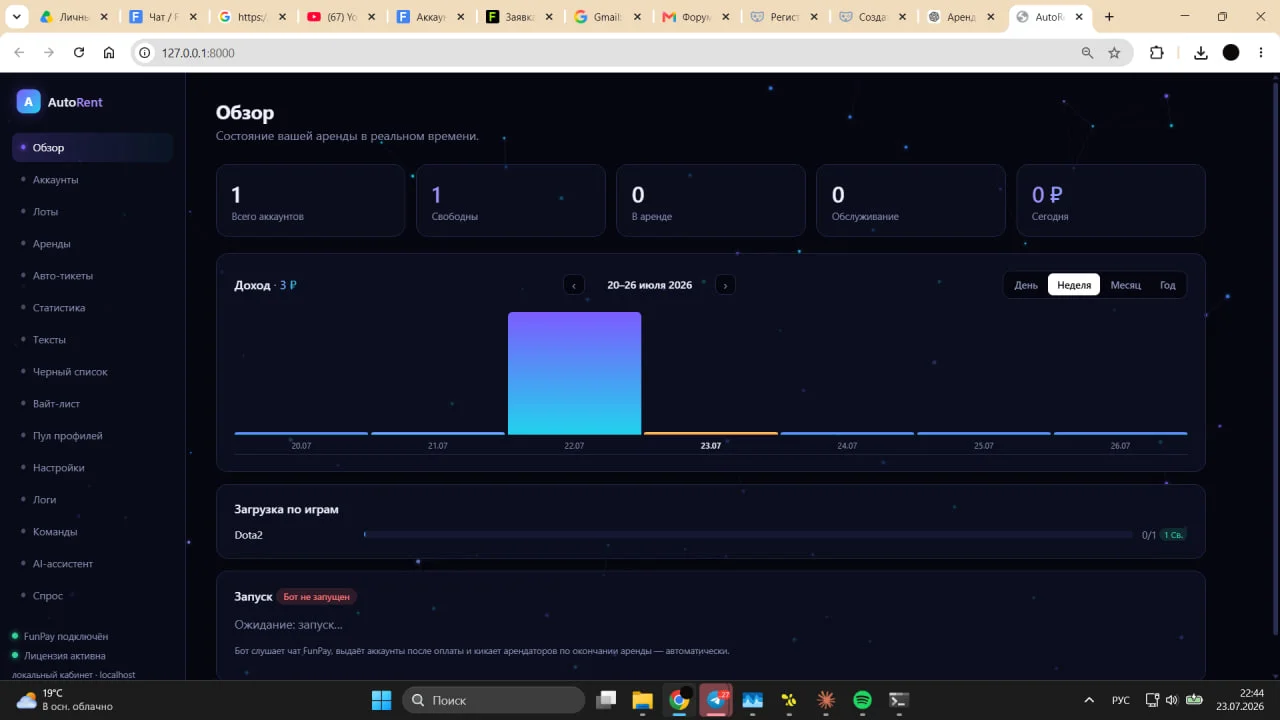Image resolution: width=1280 pixels, height=720 pixels.
Task: Click the Обслуживание stat card
Action: pos(911,201)
